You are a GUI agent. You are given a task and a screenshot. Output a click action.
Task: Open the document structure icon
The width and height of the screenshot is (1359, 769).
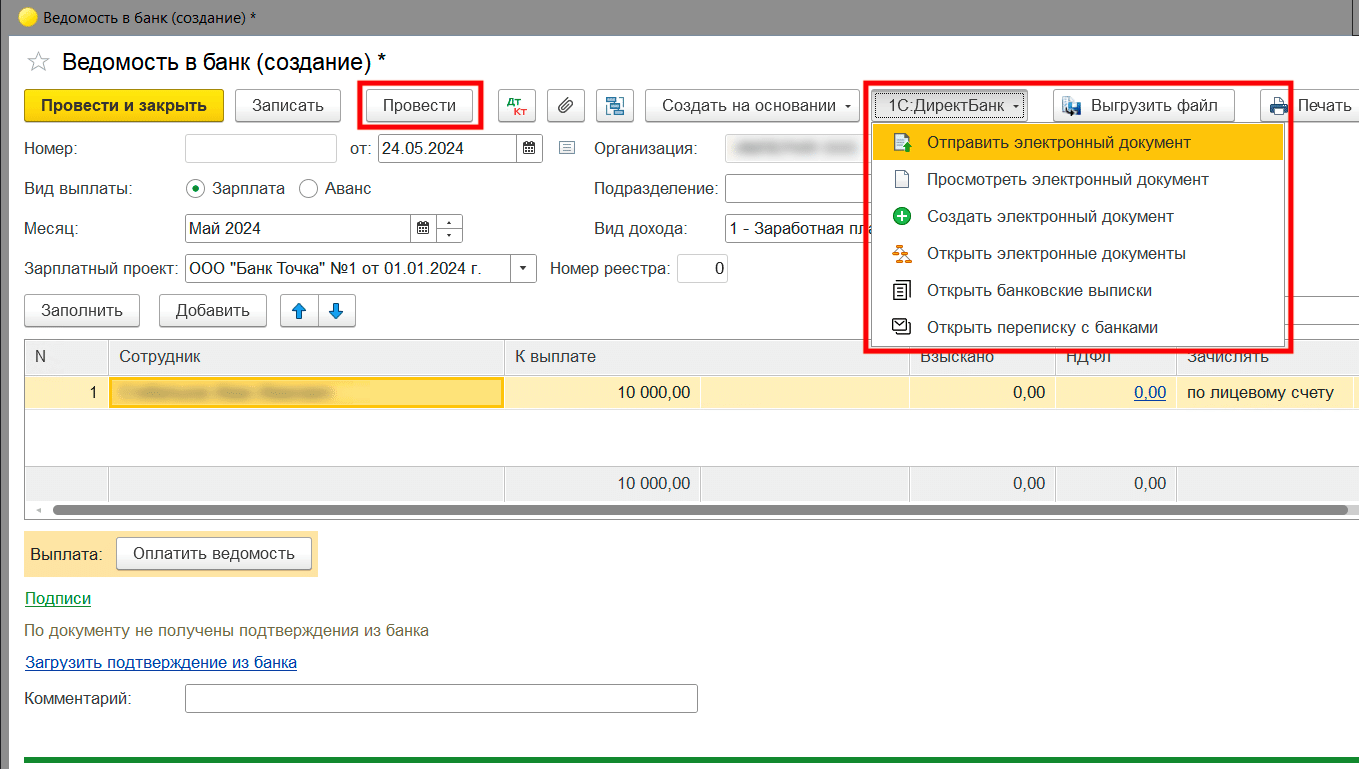(x=614, y=106)
